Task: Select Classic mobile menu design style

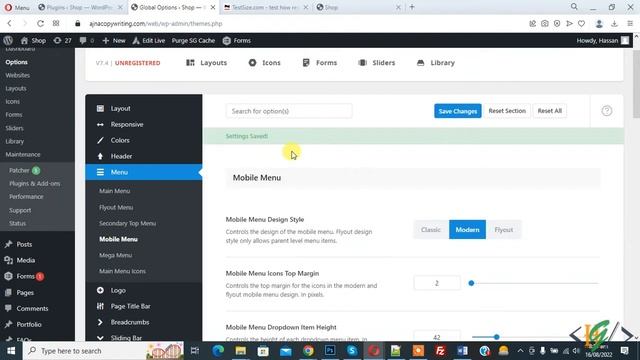Action: 431,229
